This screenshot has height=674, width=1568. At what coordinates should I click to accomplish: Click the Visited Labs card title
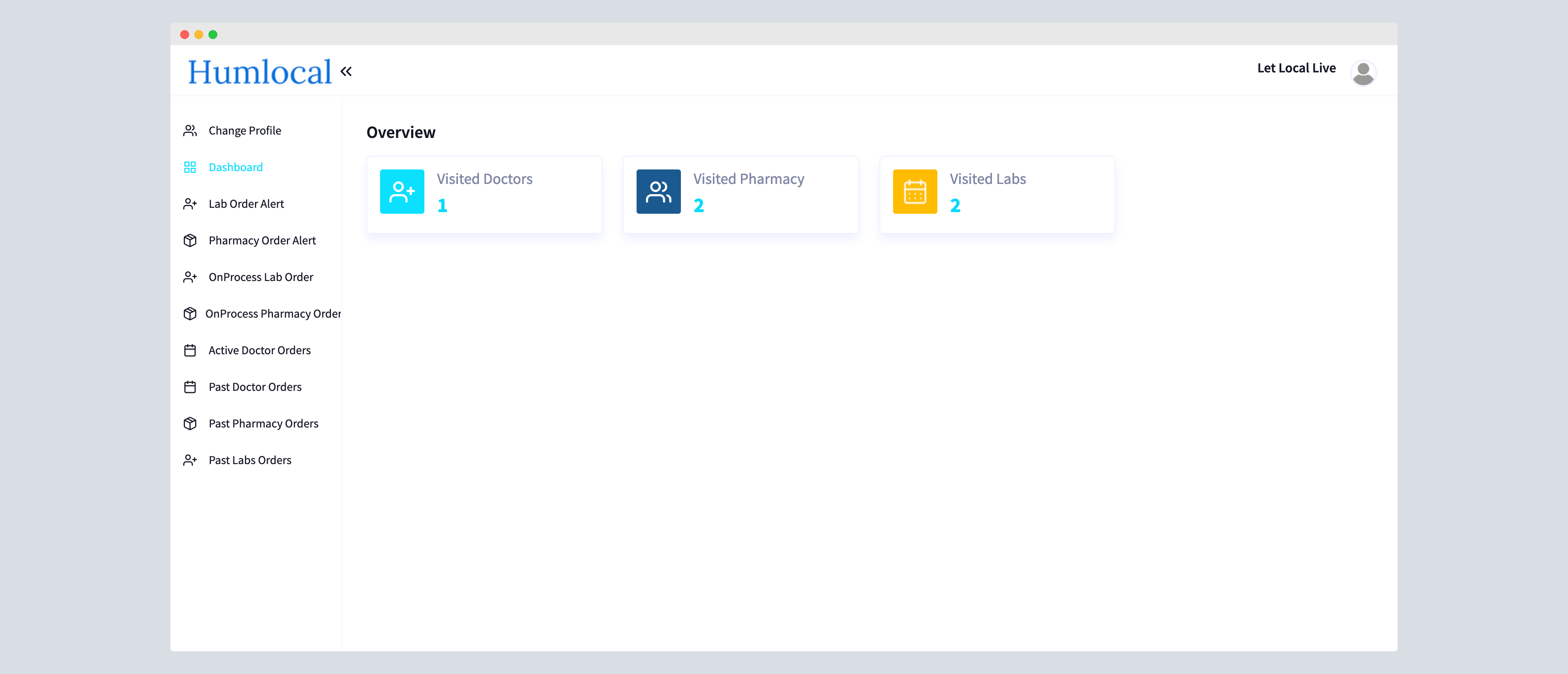tap(988, 179)
